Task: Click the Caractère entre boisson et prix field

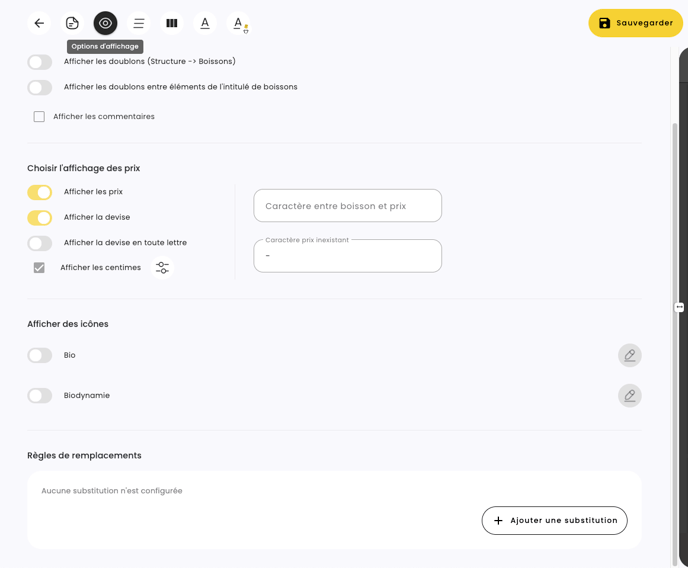Action: coord(347,206)
